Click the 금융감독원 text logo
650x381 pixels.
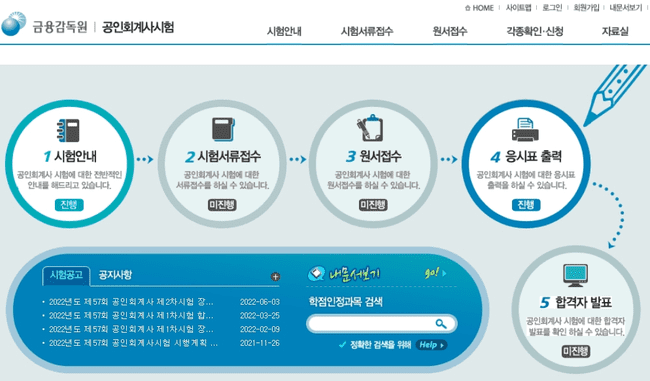60,27
